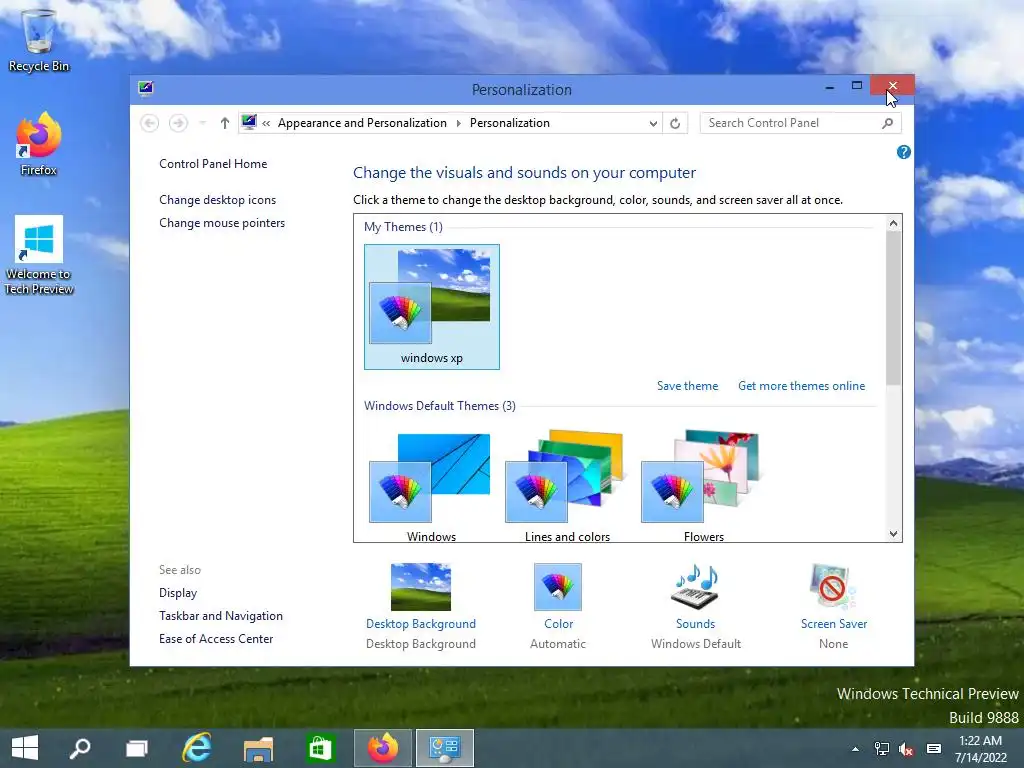Click the network tray icon
This screenshot has height=768, width=1024.
[881, 749]
